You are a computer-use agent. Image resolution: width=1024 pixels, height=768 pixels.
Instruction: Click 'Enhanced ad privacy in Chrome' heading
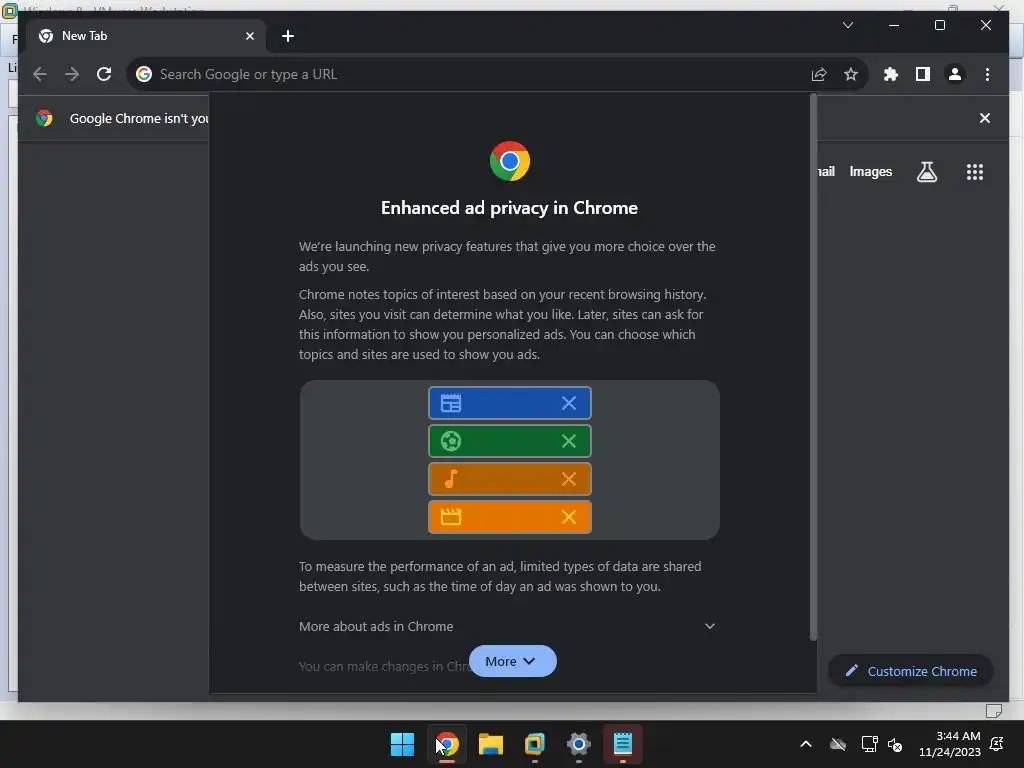509,208
